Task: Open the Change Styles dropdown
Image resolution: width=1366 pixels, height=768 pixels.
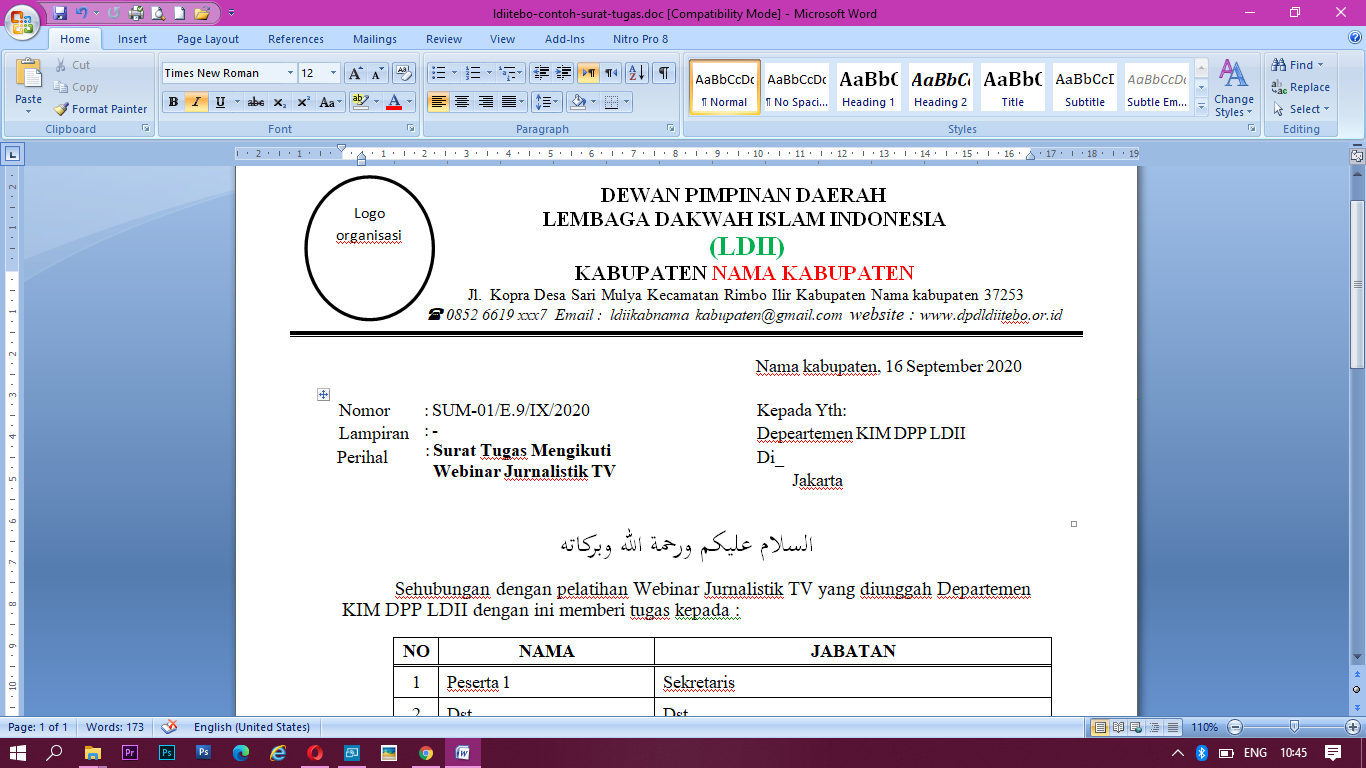Action: pyautogui.click(x=1234, y=89)
